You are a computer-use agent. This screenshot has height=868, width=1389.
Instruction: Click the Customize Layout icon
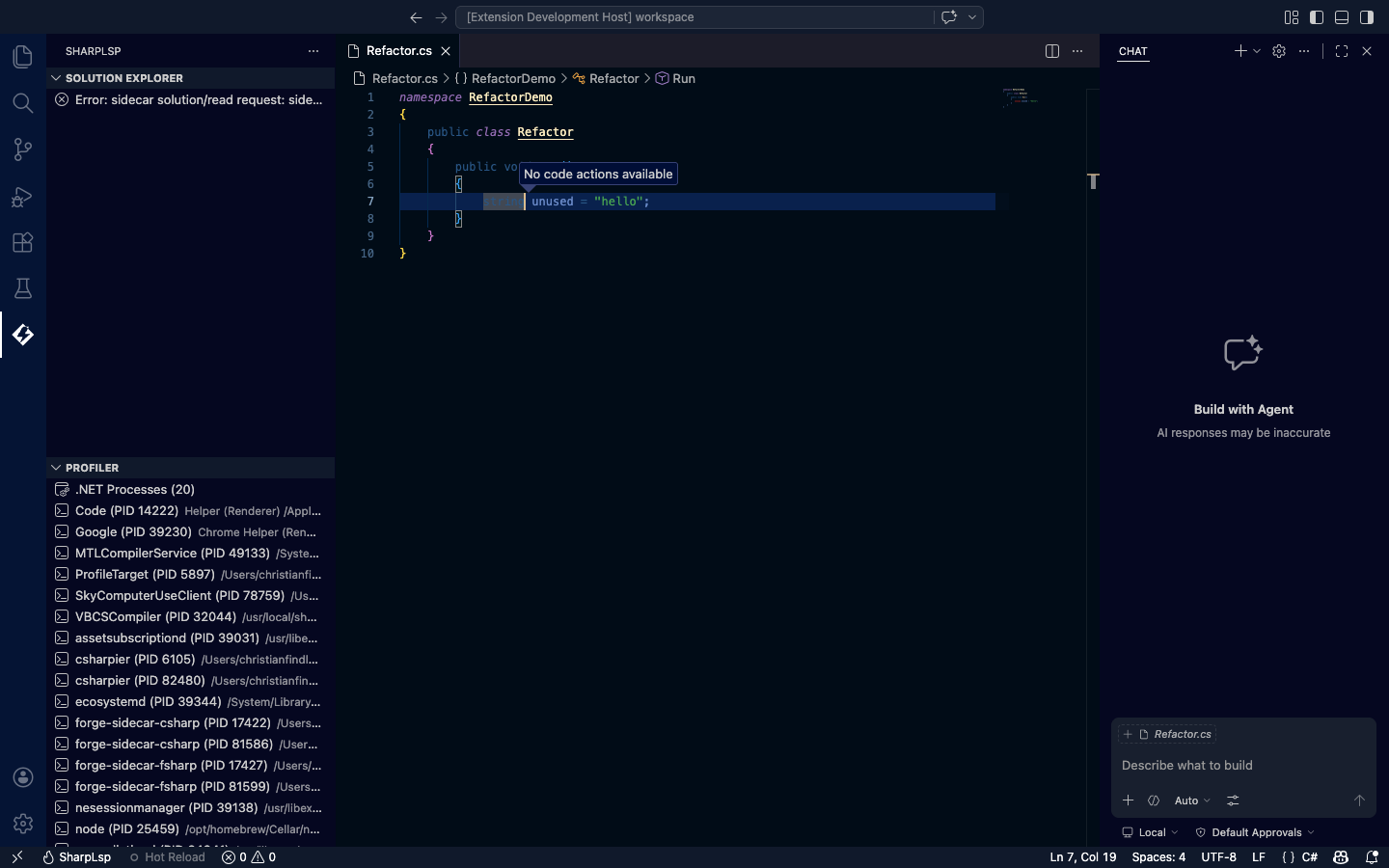click(x=1292, y=17)
